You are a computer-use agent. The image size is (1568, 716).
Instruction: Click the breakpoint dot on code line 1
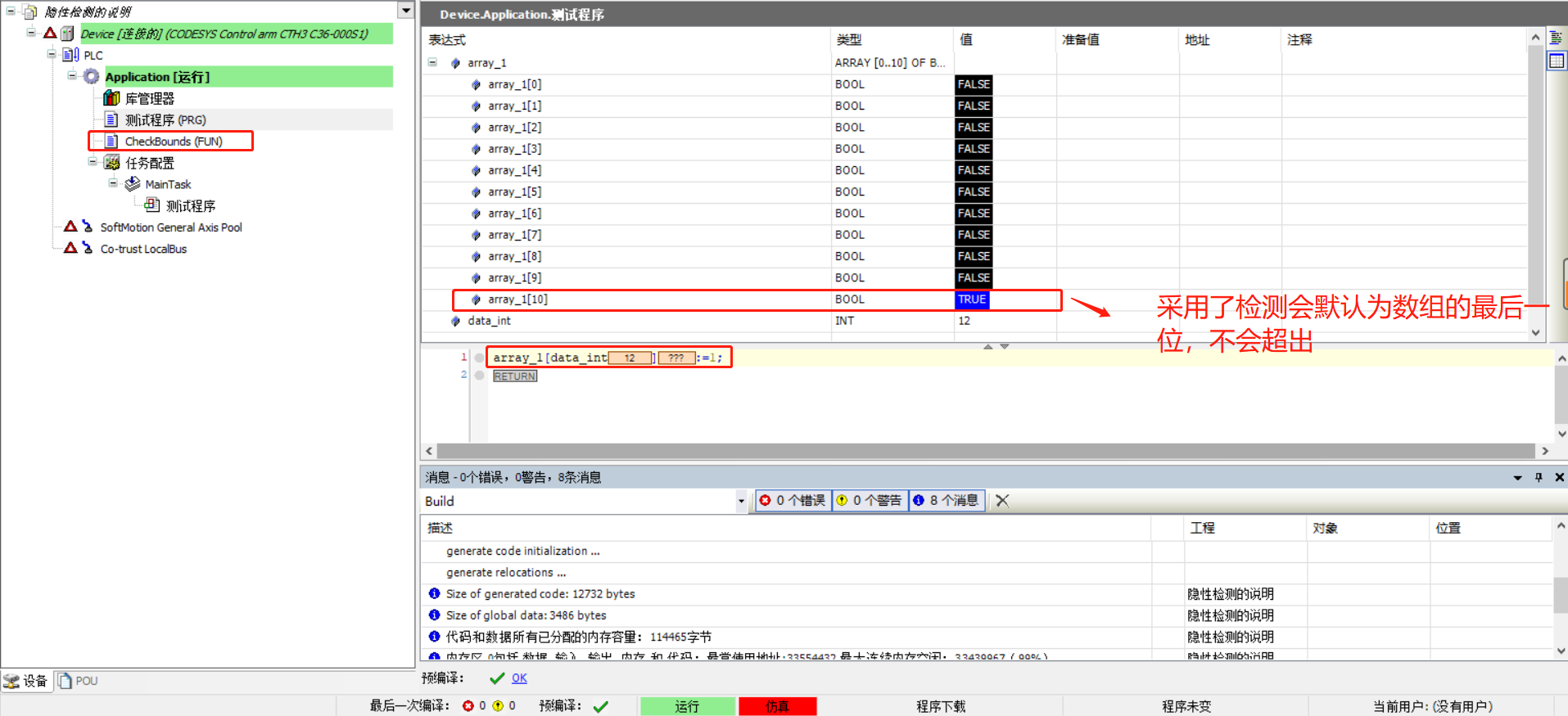pyautogui.click(x=480, y=358)
